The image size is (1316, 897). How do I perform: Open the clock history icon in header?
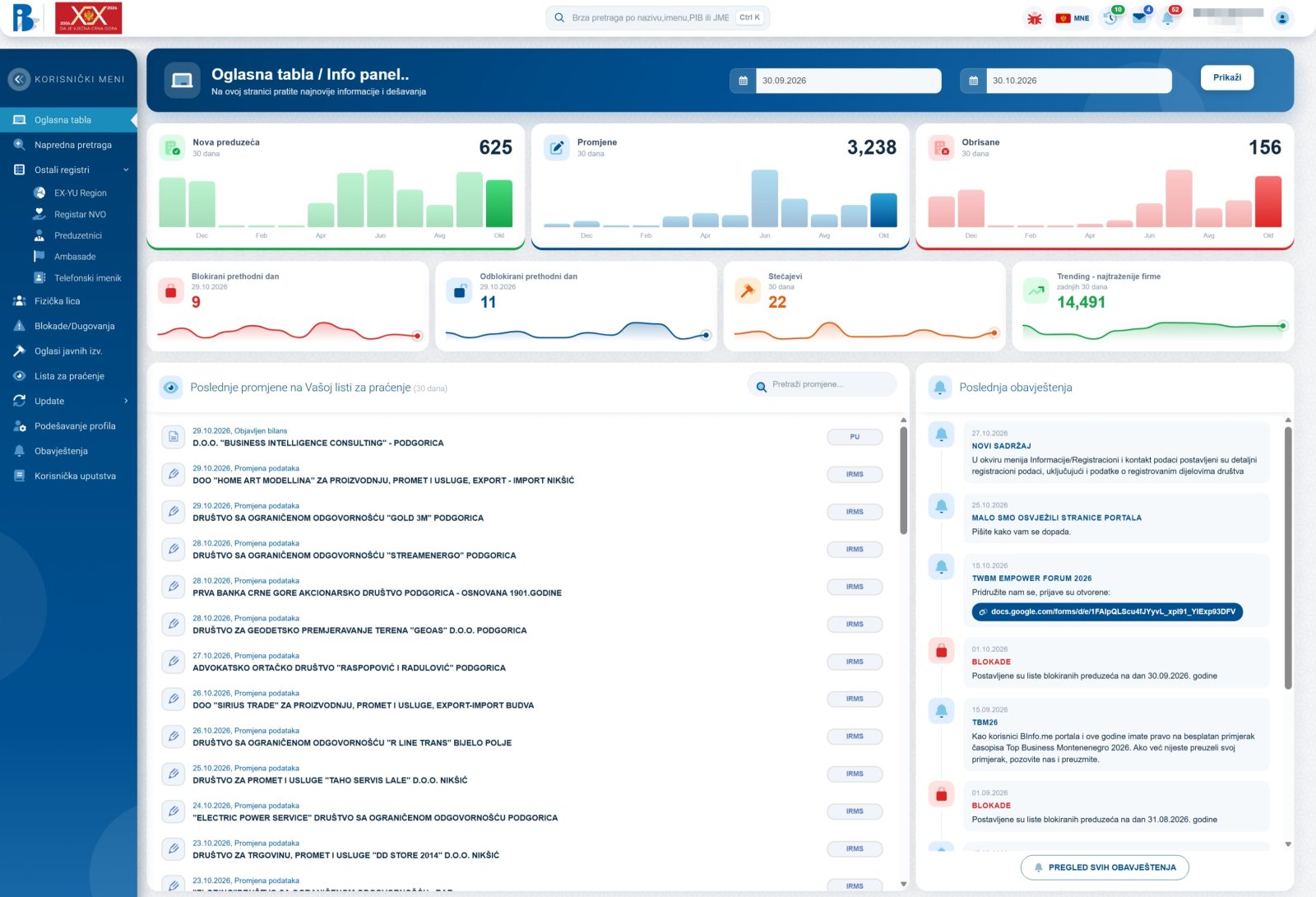1111,17
